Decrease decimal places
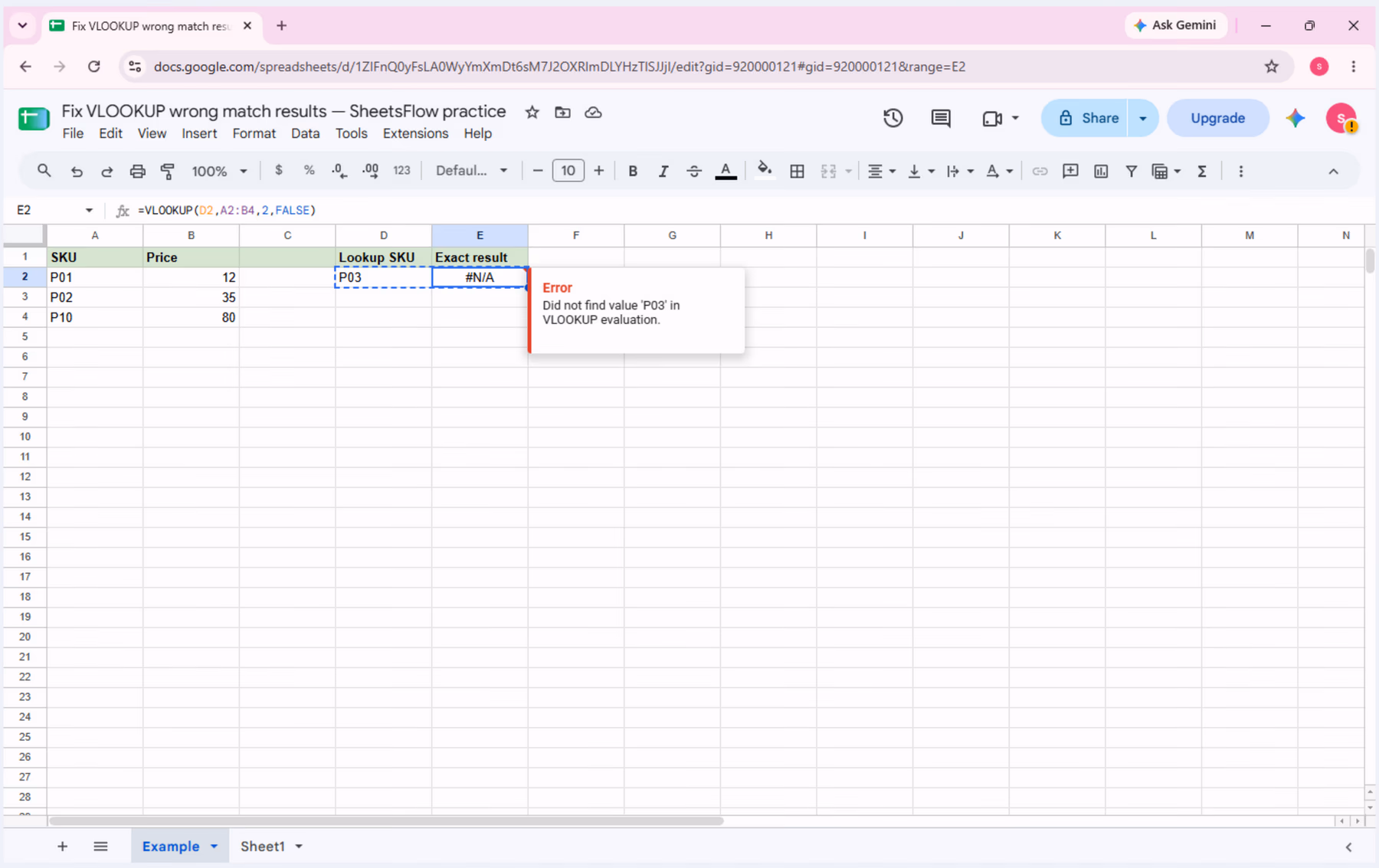This screenshot has width=1379, height=868. pos(339,171)
